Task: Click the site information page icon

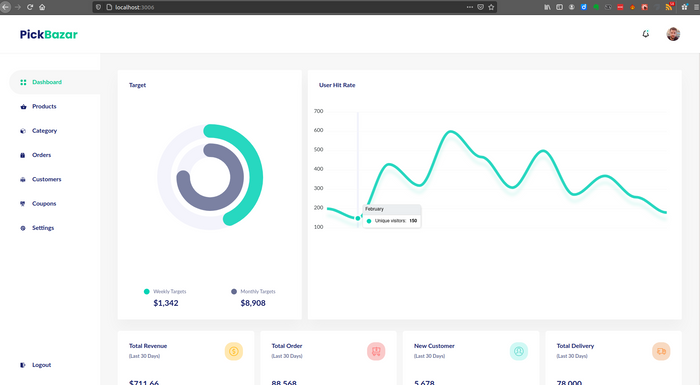Action: click(x=108, y=7)
